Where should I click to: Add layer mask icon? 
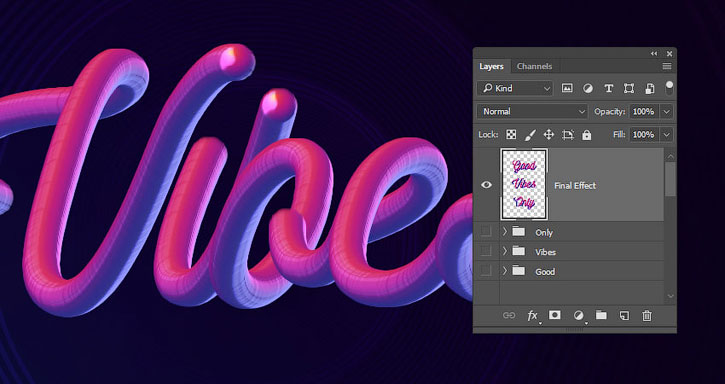tap(555, 315)
